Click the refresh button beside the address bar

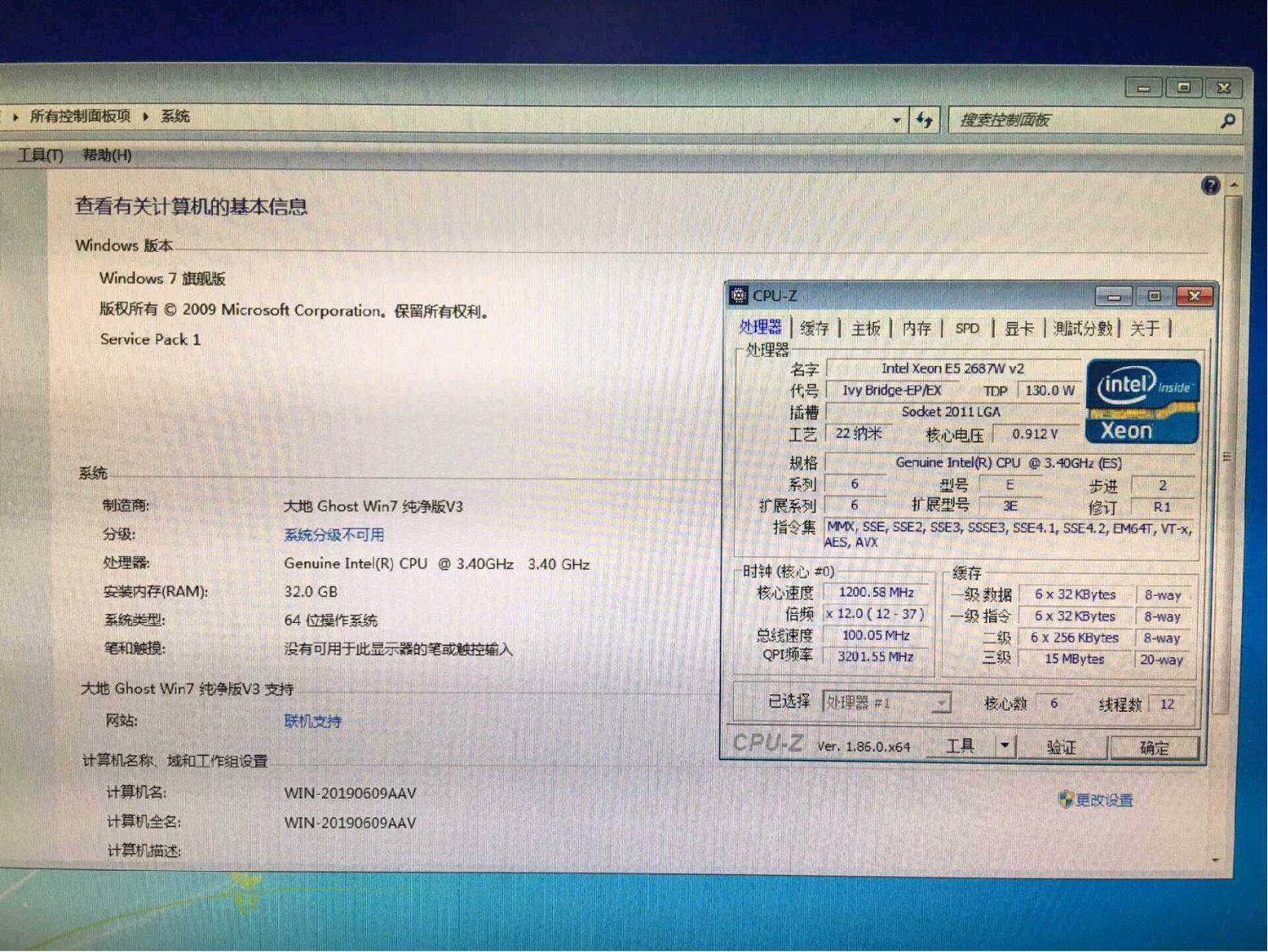point(925,120)
